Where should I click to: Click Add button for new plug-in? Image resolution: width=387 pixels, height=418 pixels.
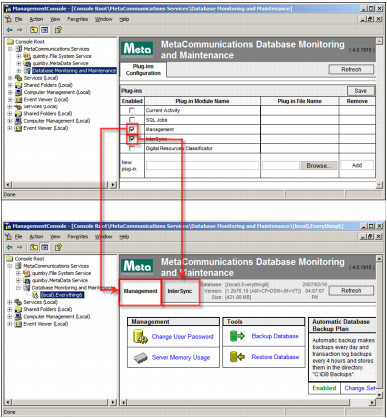(x=357, y=165)
